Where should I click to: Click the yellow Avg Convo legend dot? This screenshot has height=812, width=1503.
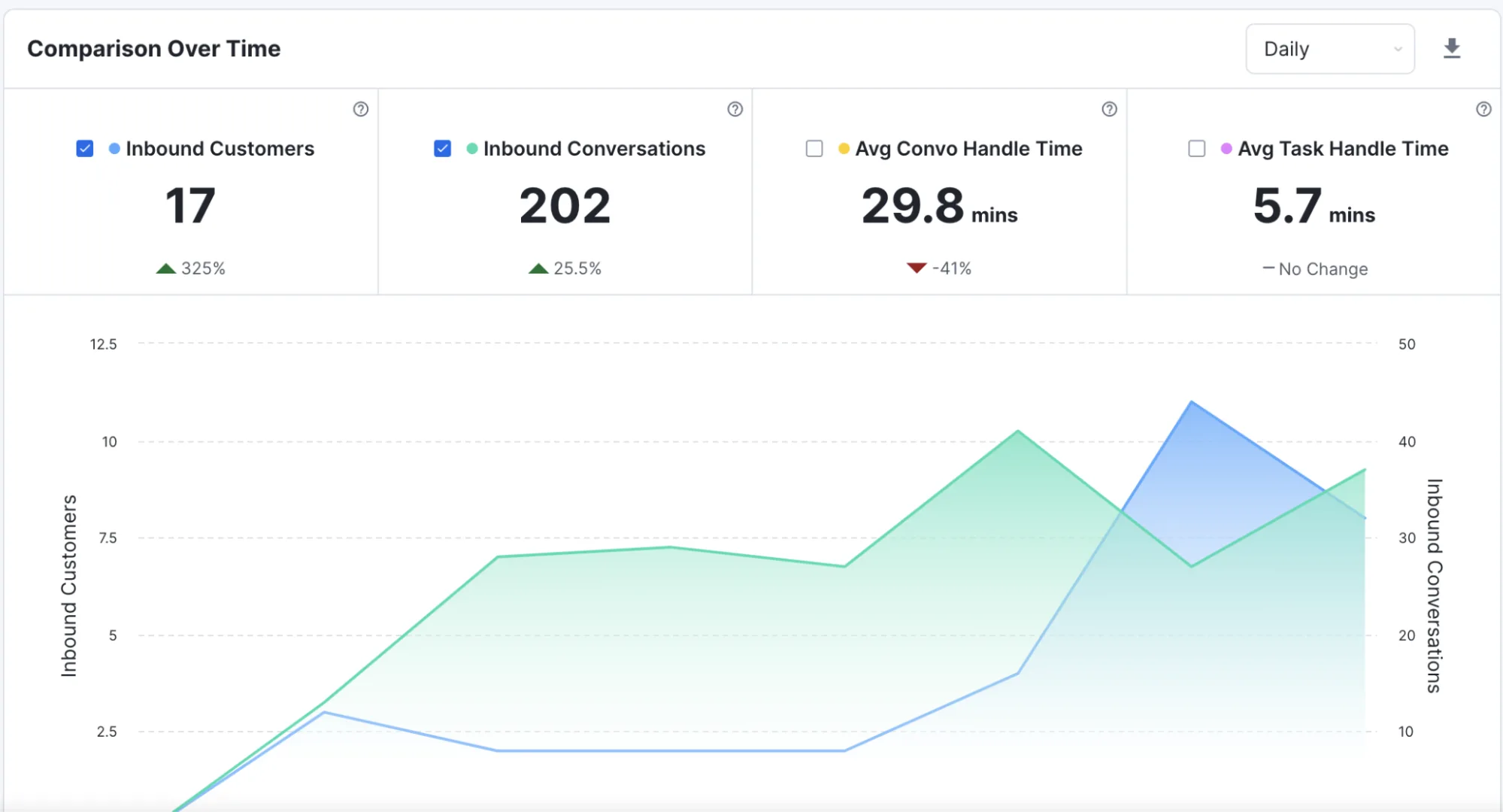[844, 149]
